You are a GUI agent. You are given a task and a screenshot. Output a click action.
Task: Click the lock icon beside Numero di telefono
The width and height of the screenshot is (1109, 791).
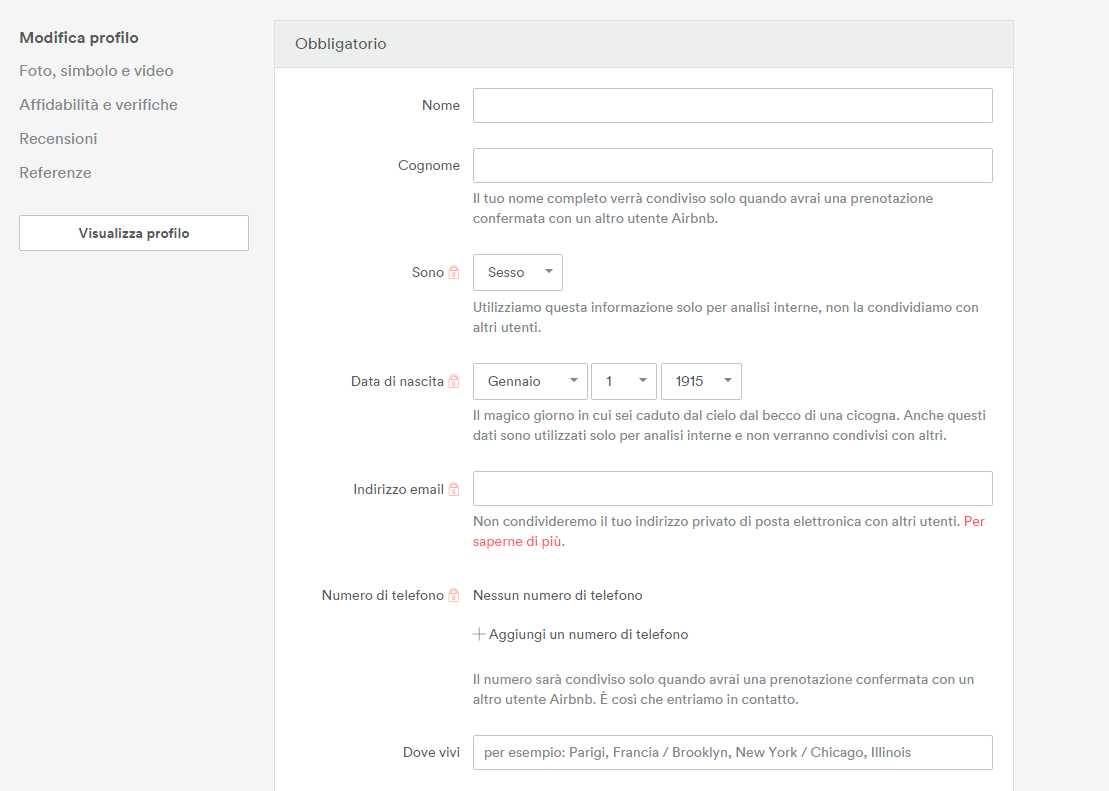tap(454, 595)
